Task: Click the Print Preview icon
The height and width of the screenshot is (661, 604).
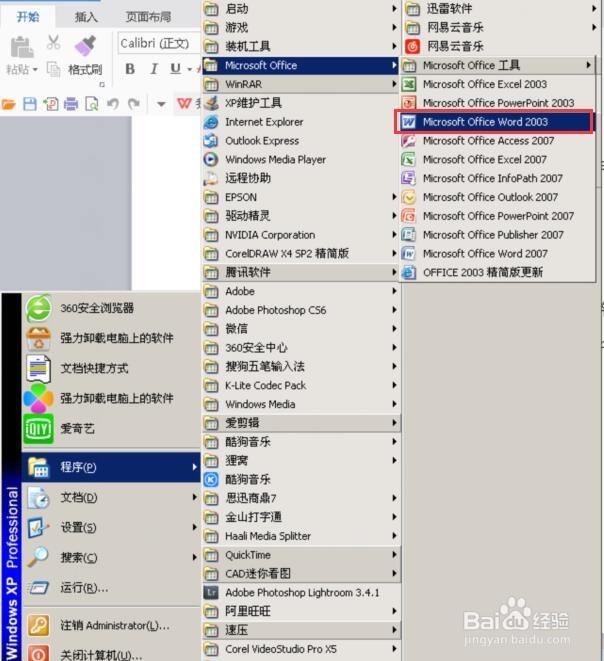Action: pos(91,104)
